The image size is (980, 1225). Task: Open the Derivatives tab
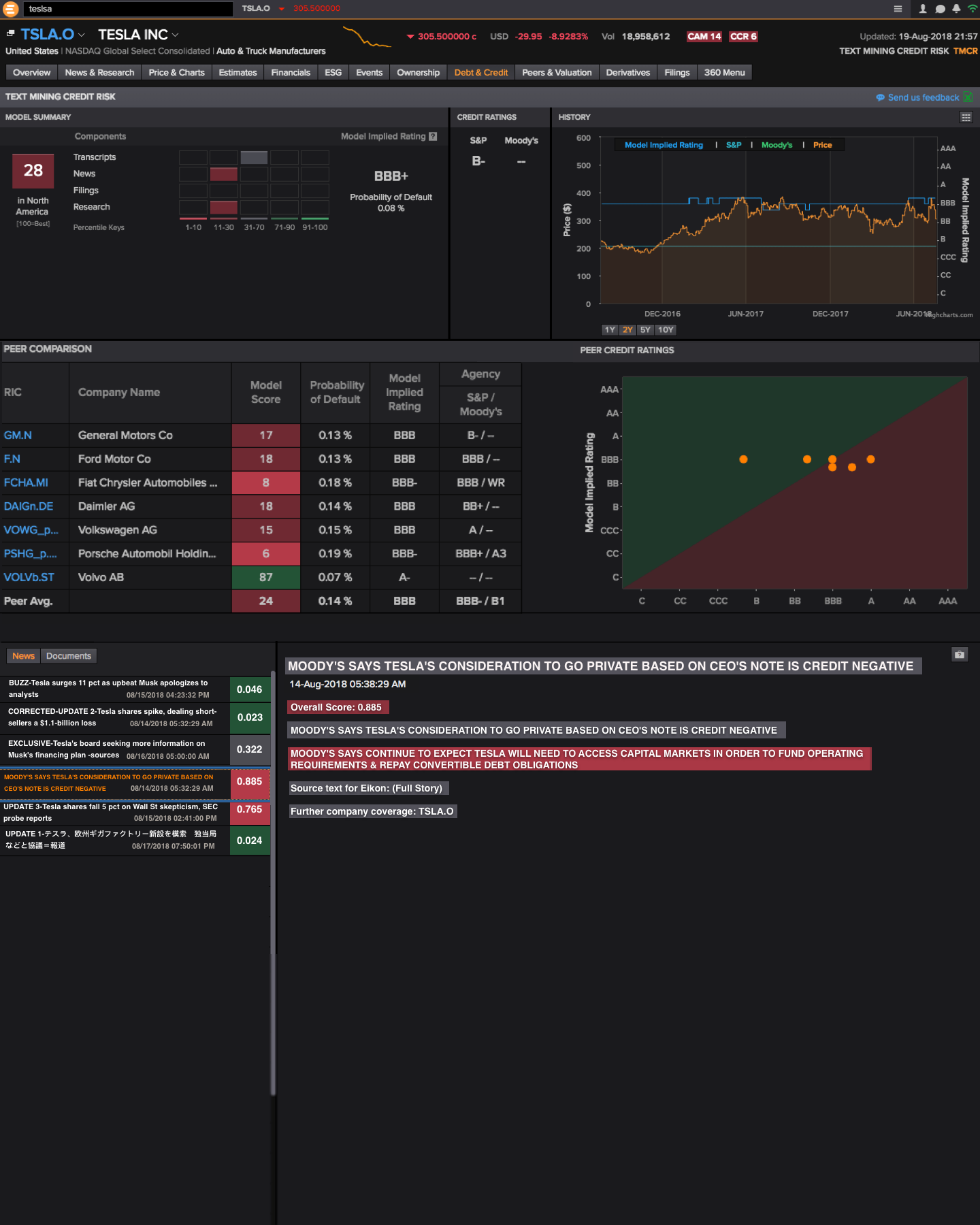coord(627,73)
